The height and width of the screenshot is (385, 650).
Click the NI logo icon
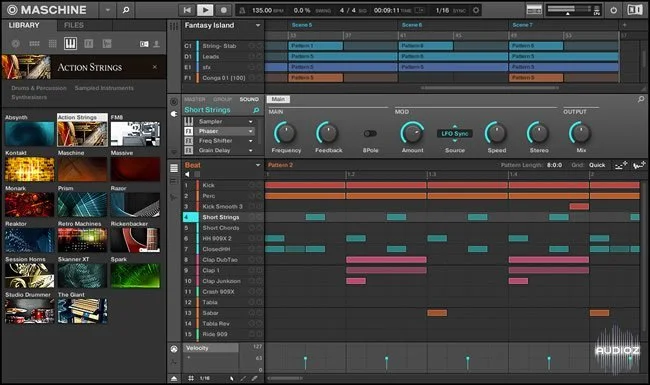coord(634,10)
